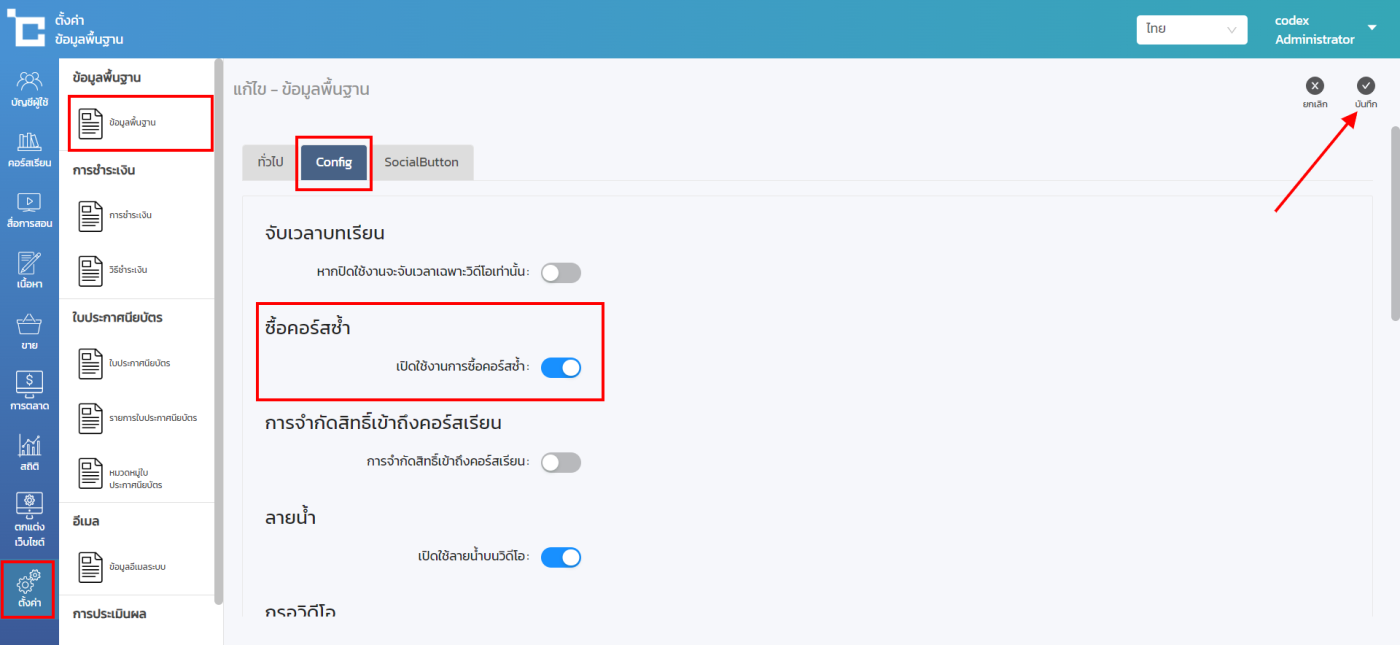
Task: Switch to the SocialButton tab
Action: tap(421, 162)
